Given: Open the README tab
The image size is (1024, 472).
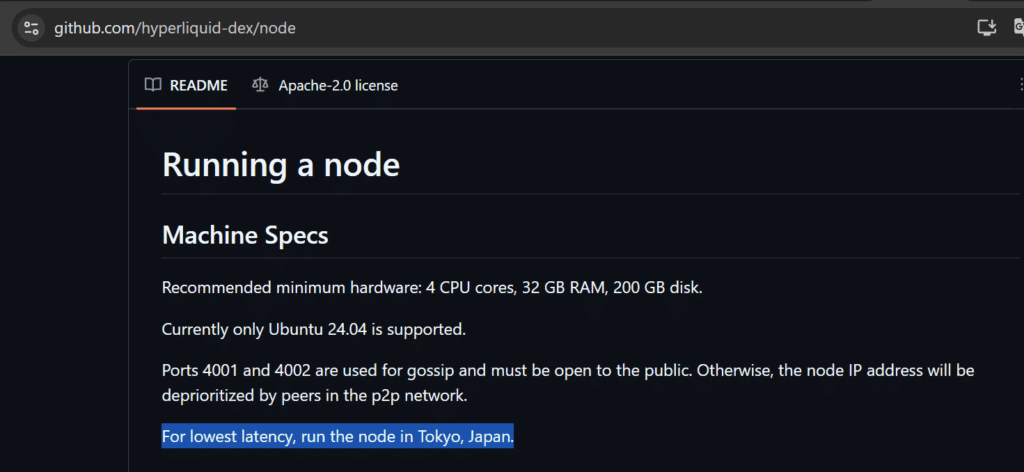Looking at the screenshot, I should tap(186, 86).
